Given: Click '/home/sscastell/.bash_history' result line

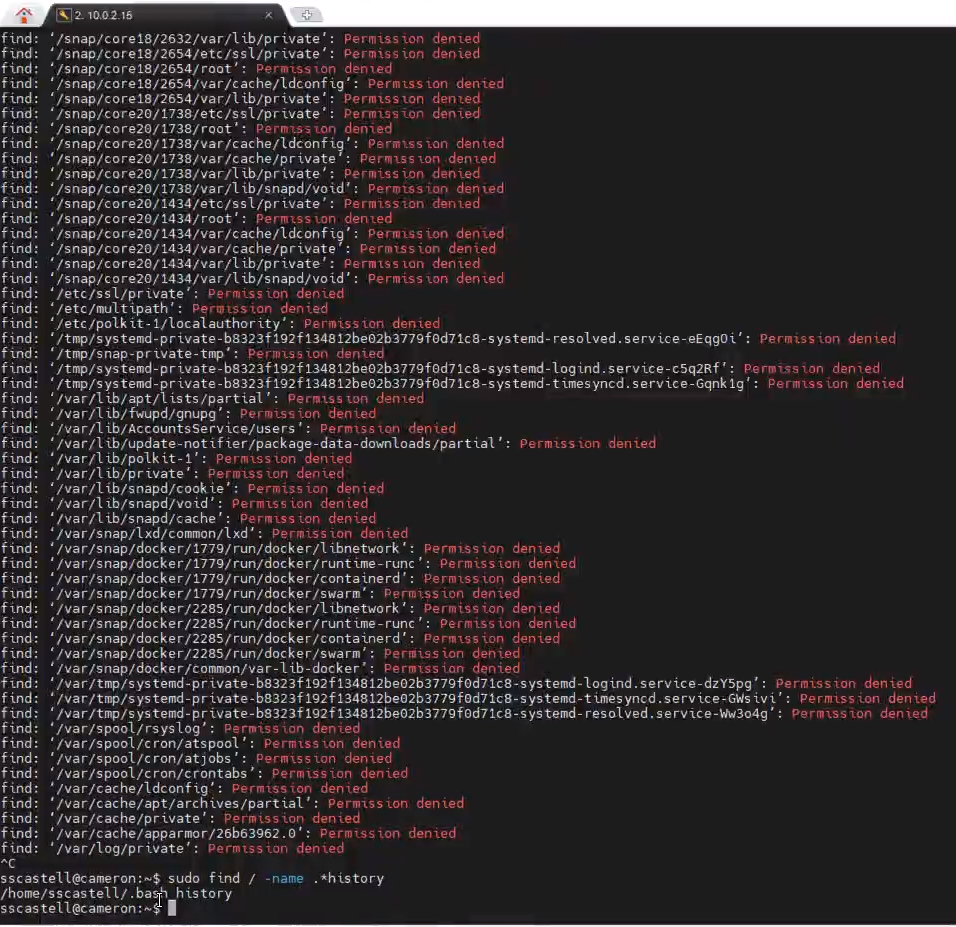Looking at the screenshot, I should pyautogui.click(x=116, y=893).
